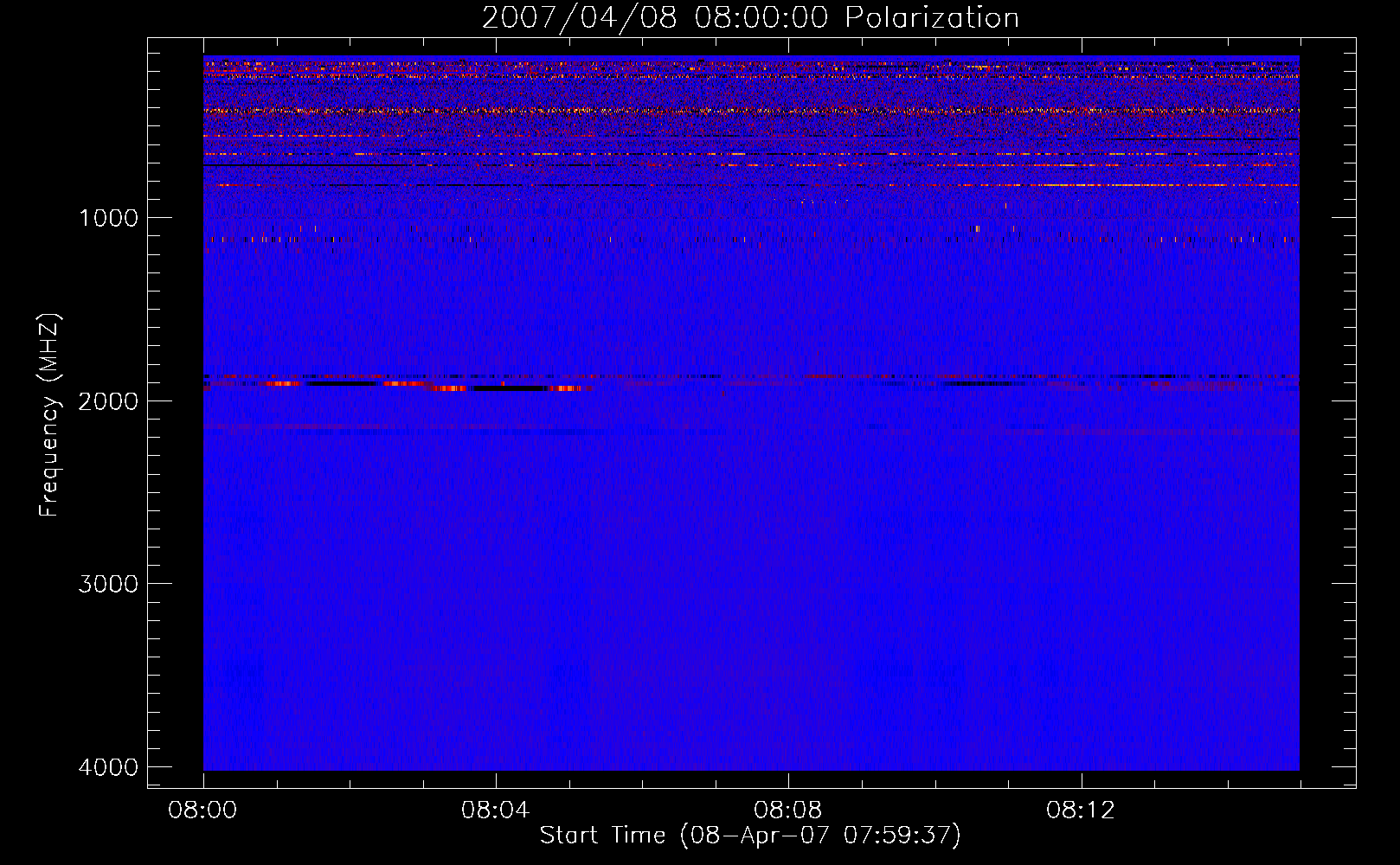Click the 'Start Time (08-Apr-07 07:59:37)' label

click(x=750, y=836)
